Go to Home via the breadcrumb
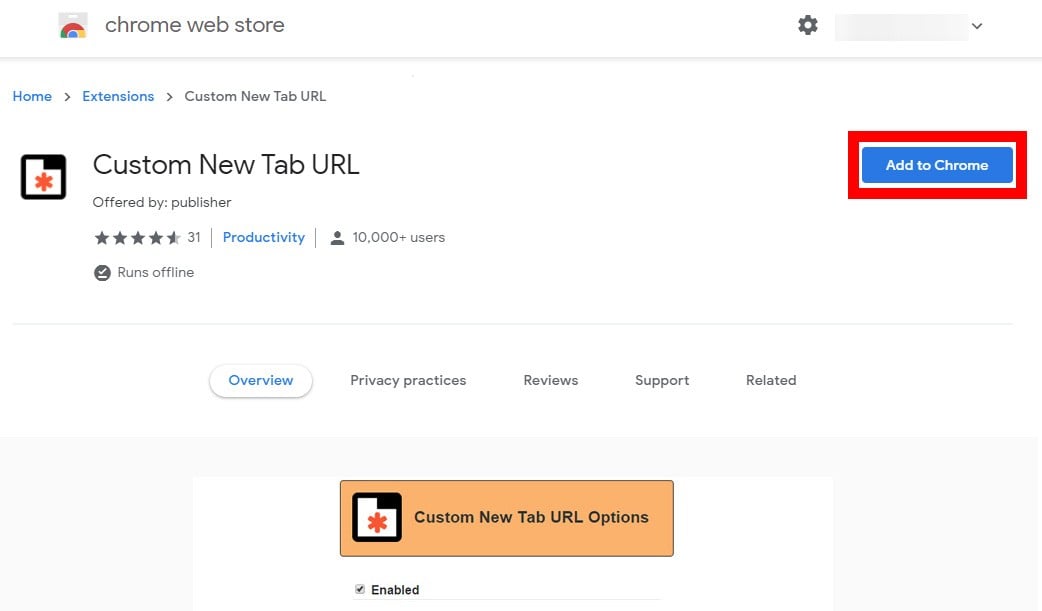Screen dimensions: 1042x611 coord(32,97)
